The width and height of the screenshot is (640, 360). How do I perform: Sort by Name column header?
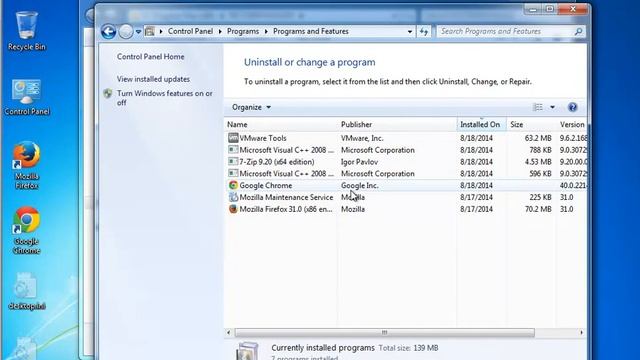280,124
